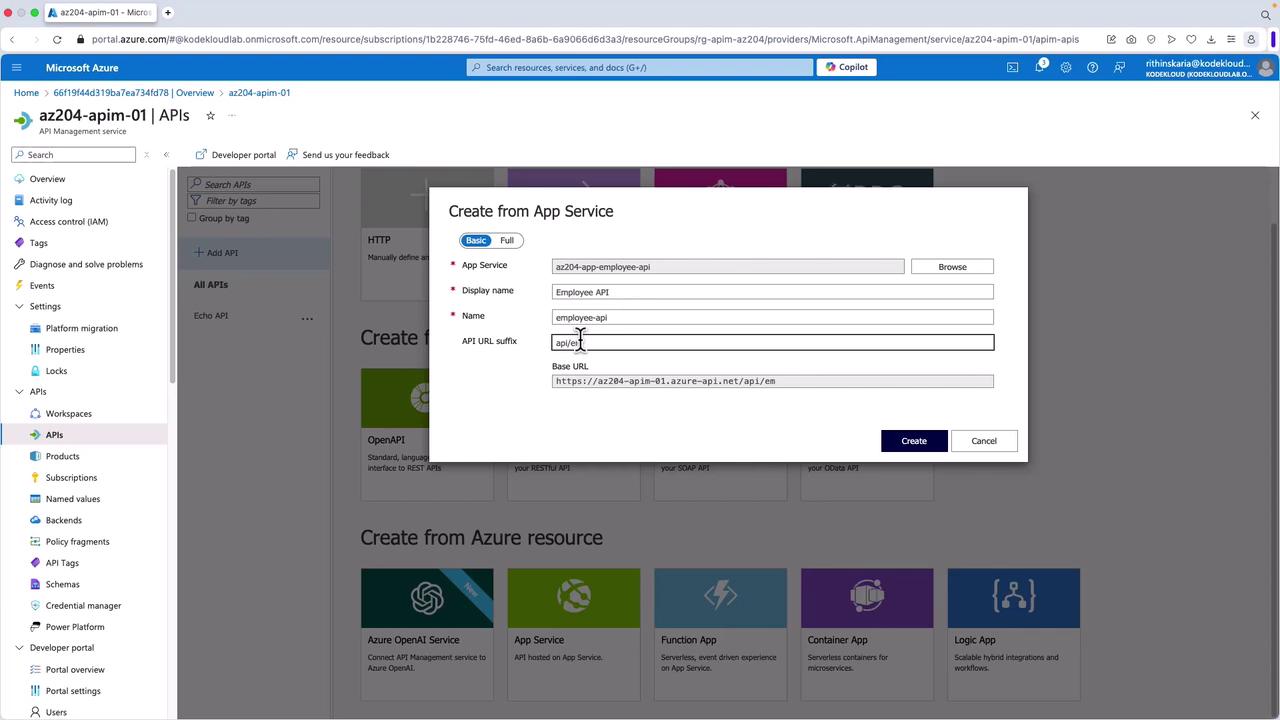
Task: Click the Access control (IAM) icon
Action: point(19,221)
